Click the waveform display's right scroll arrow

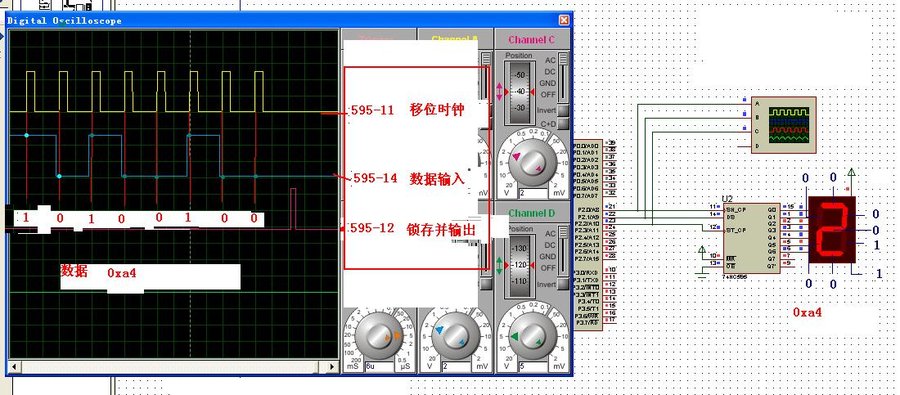[332, 366]
